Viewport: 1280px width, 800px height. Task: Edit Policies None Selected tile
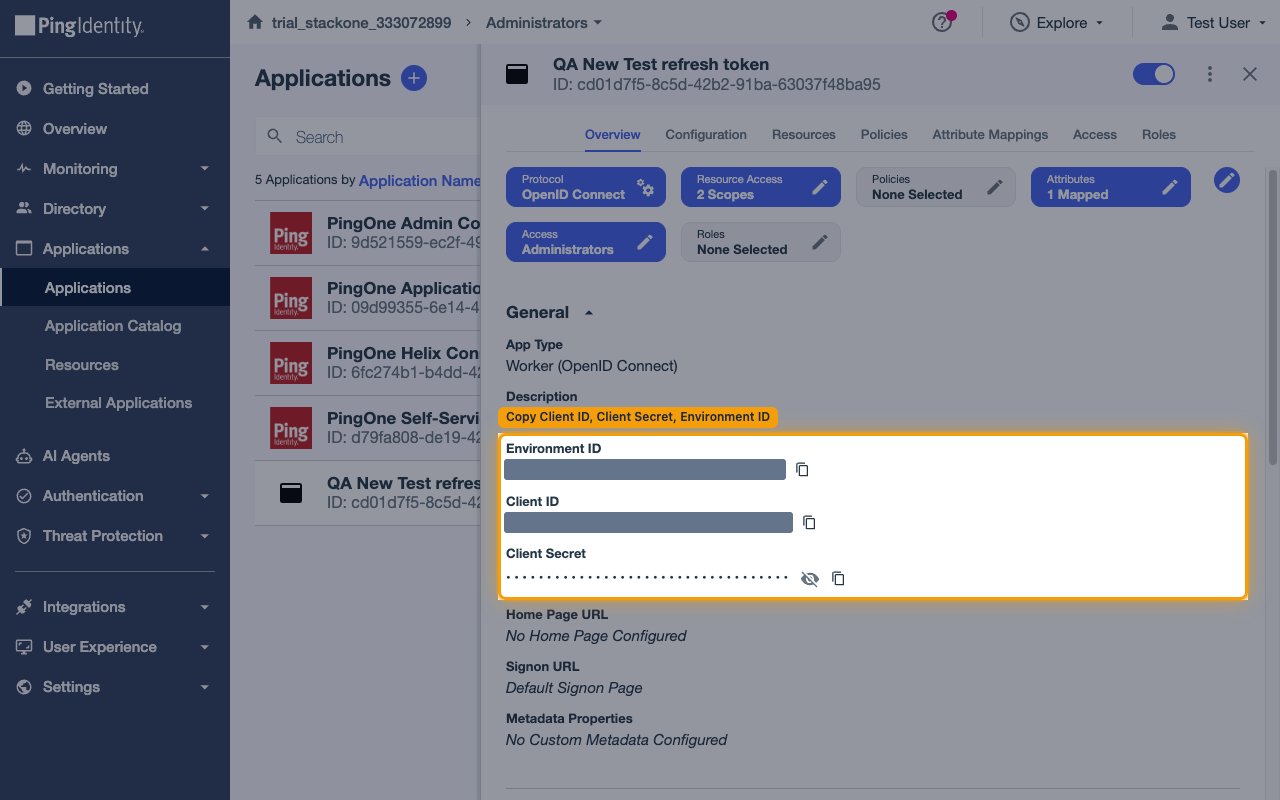tap(936, 187)
